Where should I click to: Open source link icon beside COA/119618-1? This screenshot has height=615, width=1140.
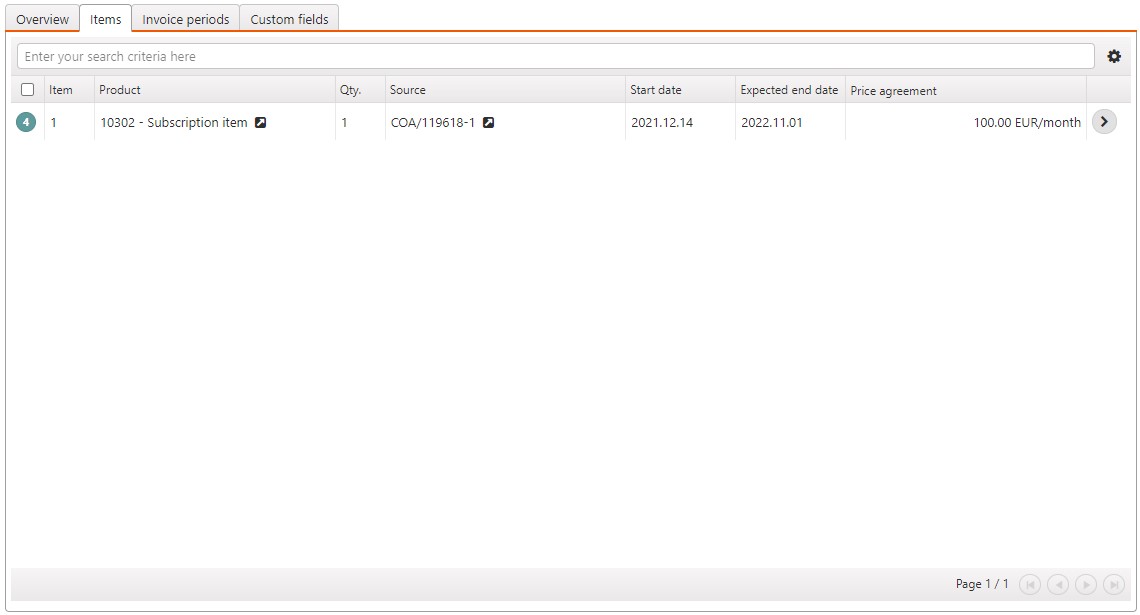click(x=489, y=123)
